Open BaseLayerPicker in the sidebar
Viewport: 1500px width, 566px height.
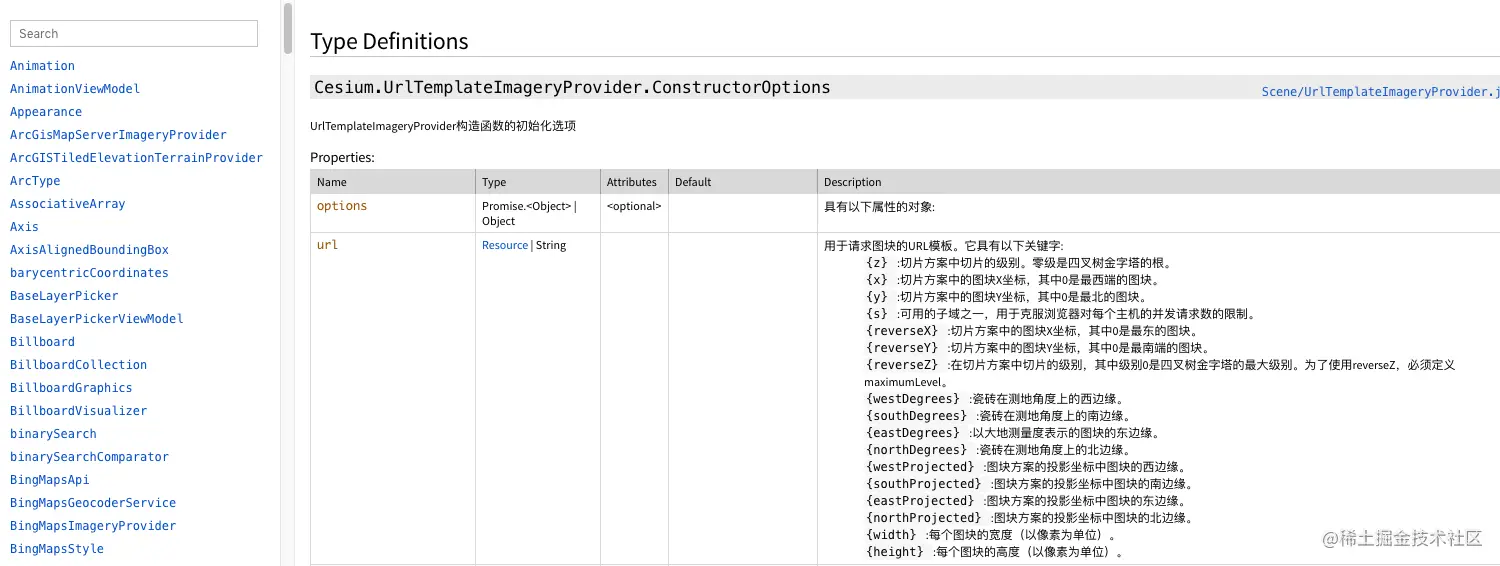64,296
